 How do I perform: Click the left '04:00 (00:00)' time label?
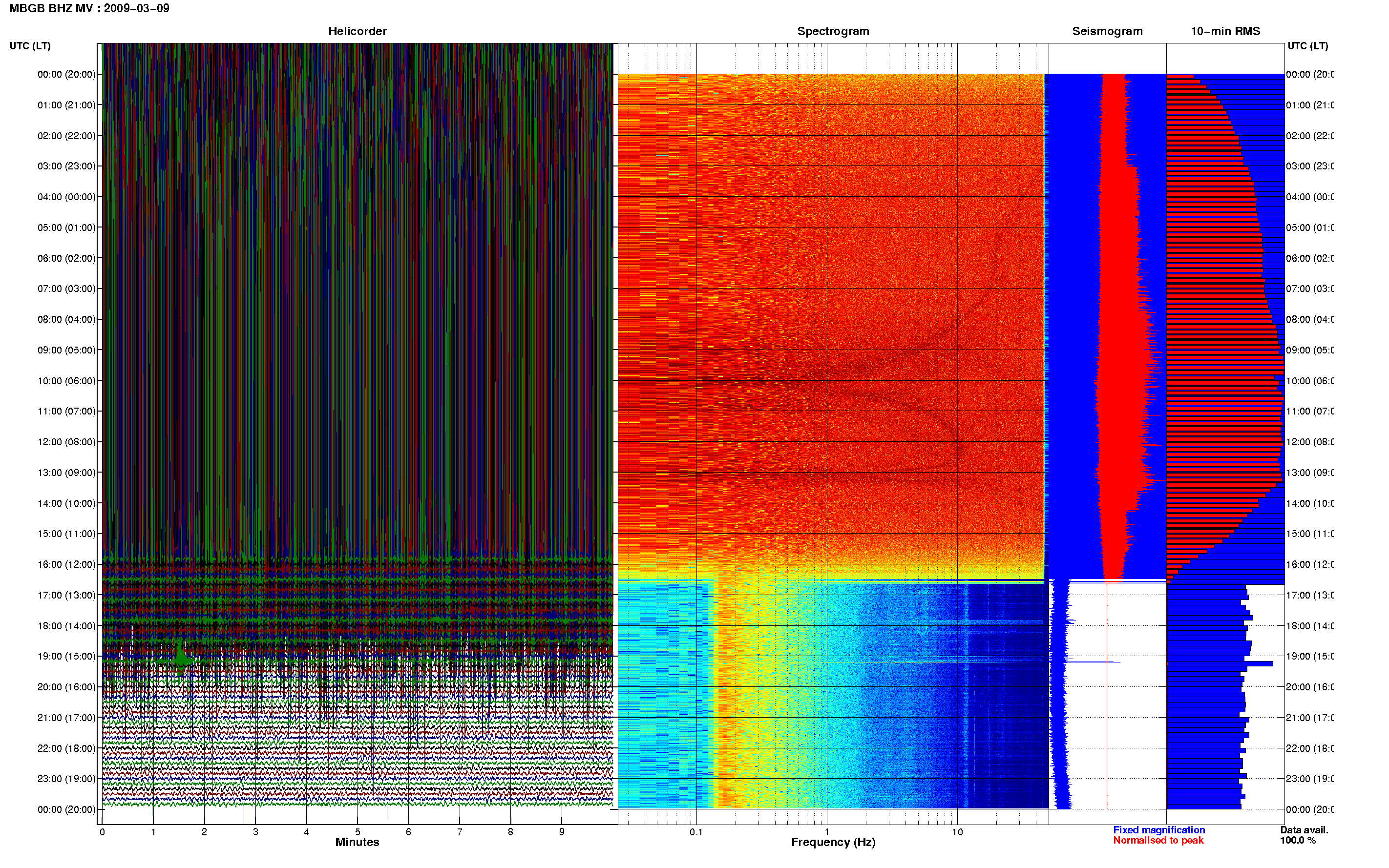pos(66,197)
